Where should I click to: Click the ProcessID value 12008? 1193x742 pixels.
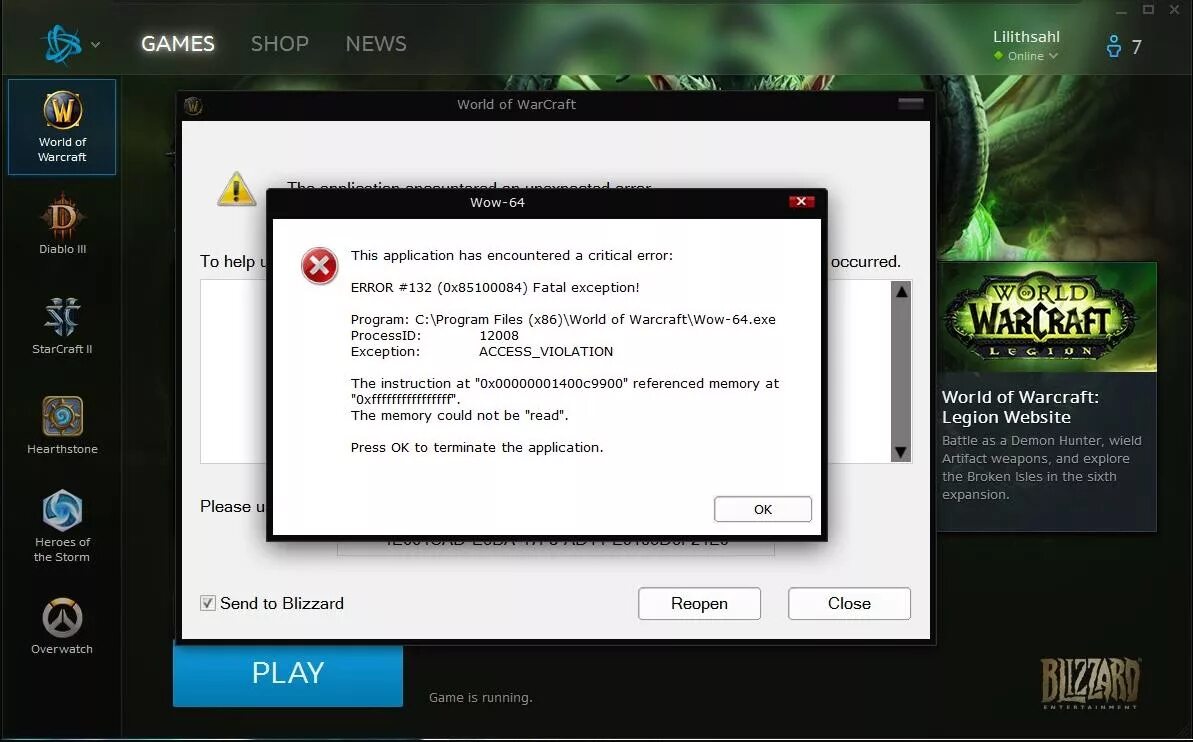click(x=499, y=336)
